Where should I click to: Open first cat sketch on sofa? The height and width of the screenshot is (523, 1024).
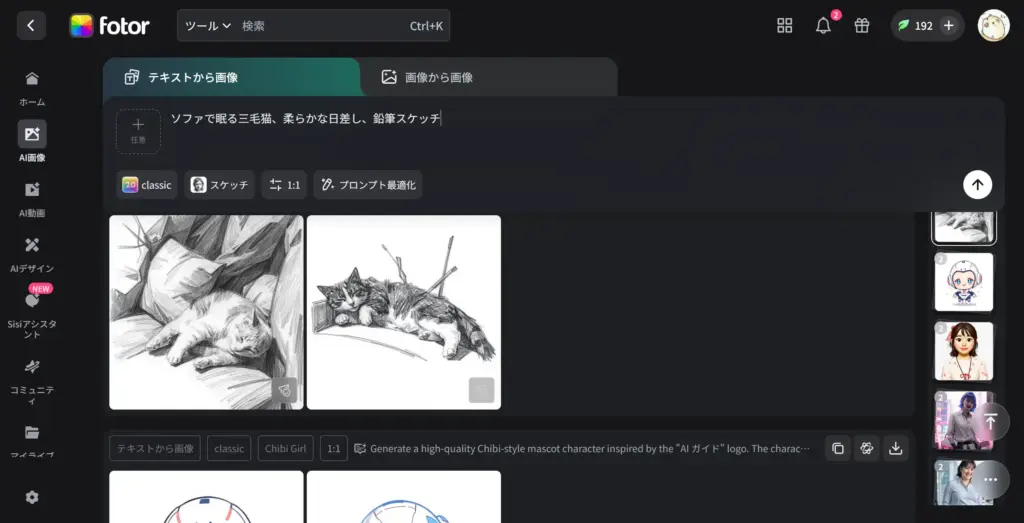pos(206,312)
